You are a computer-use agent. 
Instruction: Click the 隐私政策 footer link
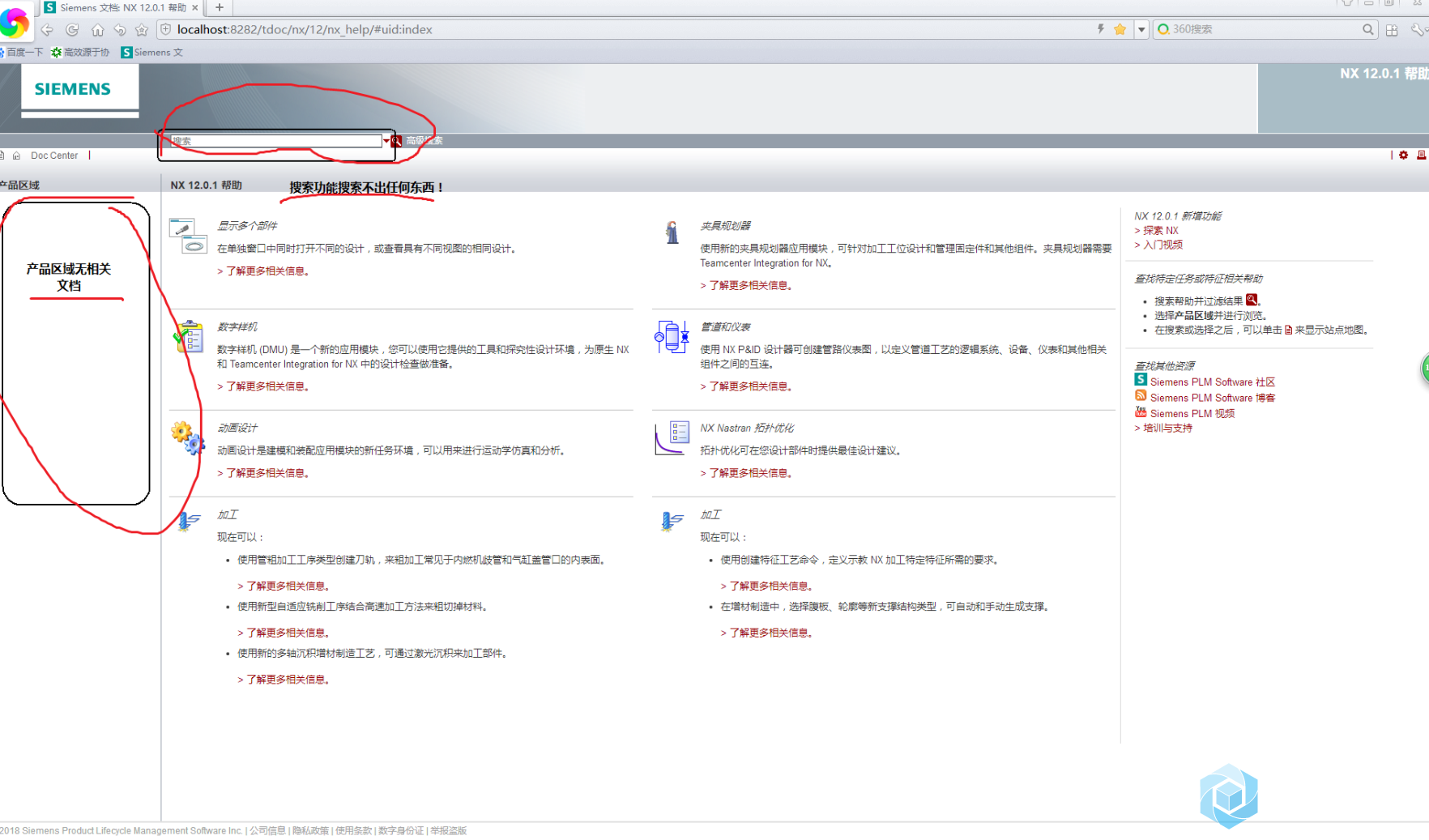coord(310,830)
